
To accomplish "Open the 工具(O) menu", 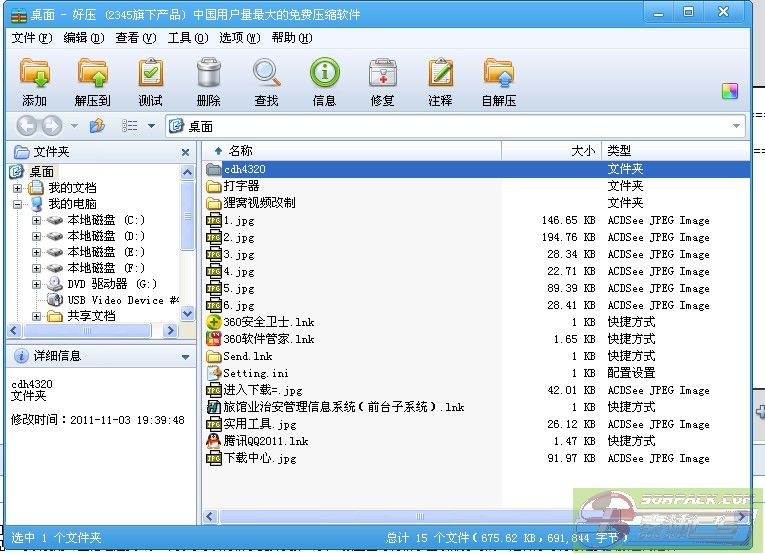I will [x=188, y=38].
